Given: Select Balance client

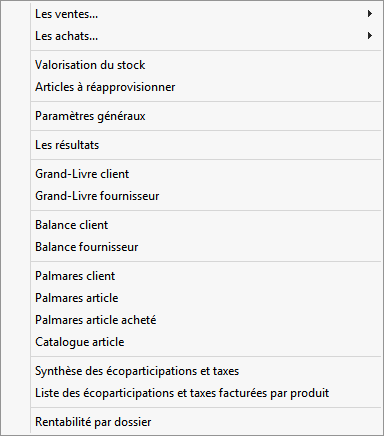Looking at the screenshot, I should pyautogui.click(x=206, y=225).
